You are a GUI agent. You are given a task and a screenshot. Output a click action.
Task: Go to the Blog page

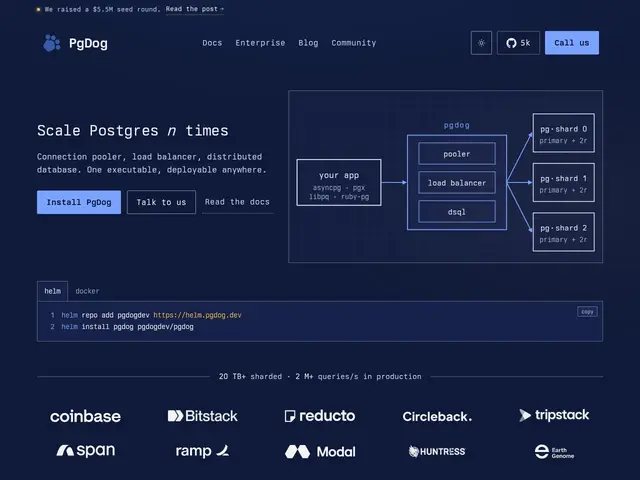click(308, 43)
